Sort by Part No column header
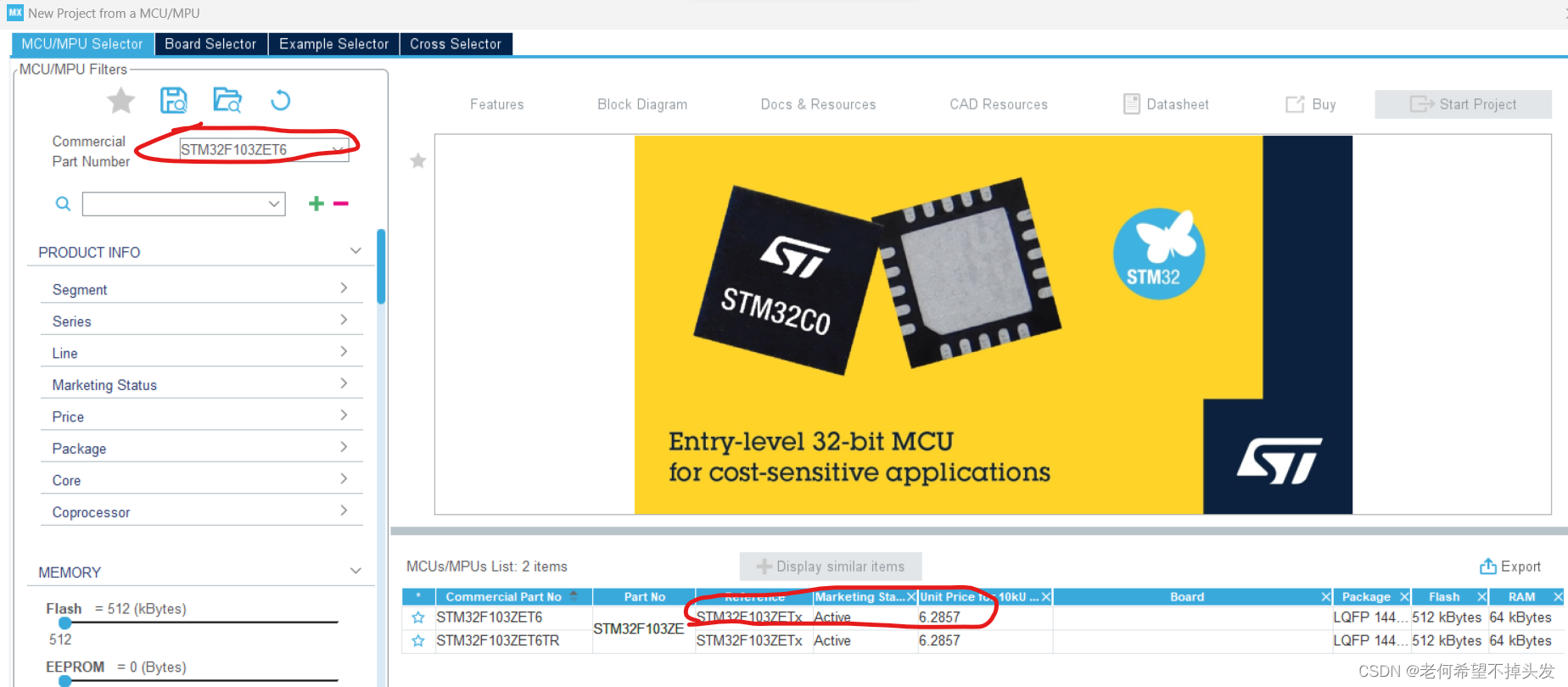The width and height of the screenshot is (1568, 687). click(x=644, y=597)
